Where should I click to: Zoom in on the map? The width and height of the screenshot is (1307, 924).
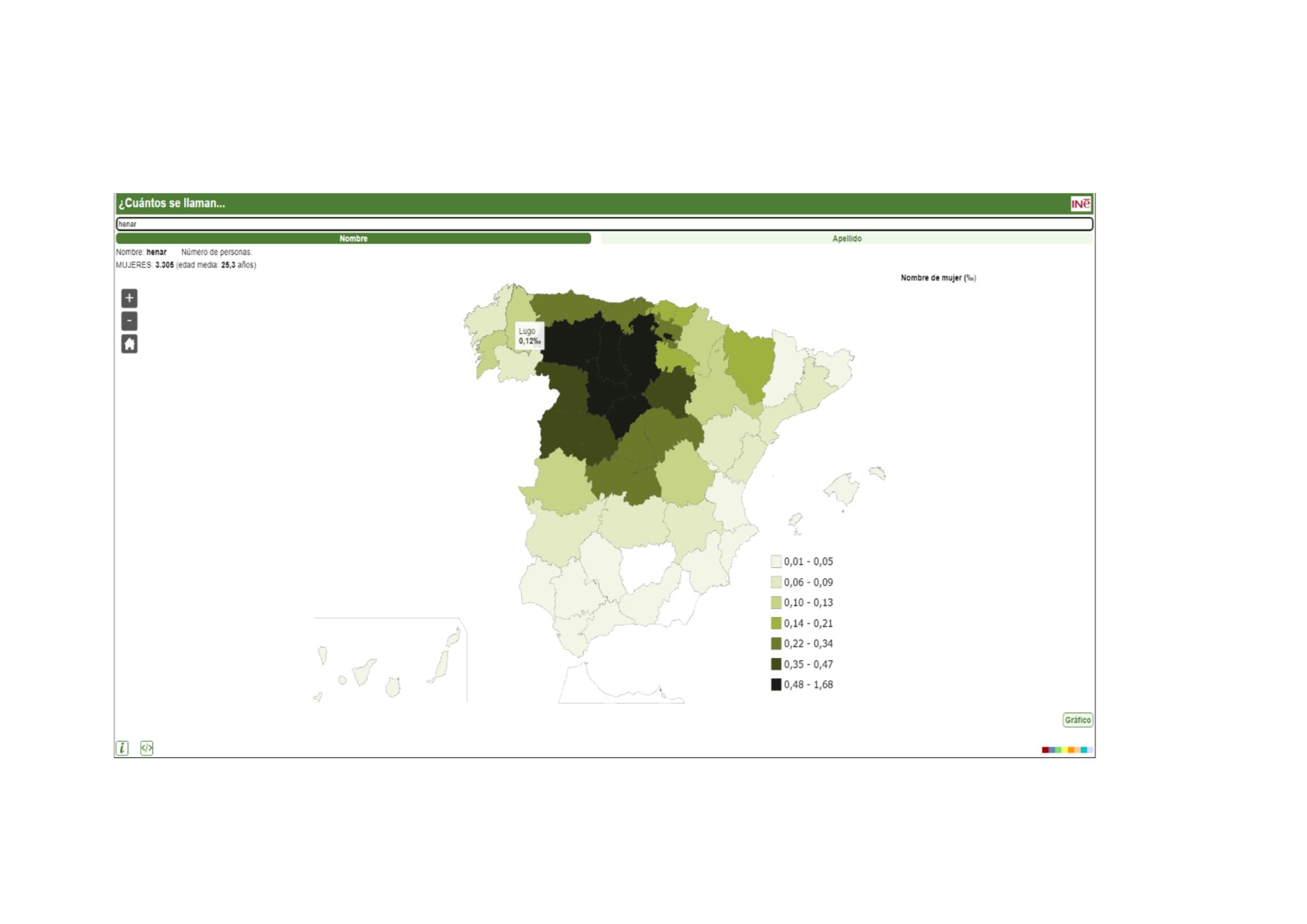(x=129, y=298)
